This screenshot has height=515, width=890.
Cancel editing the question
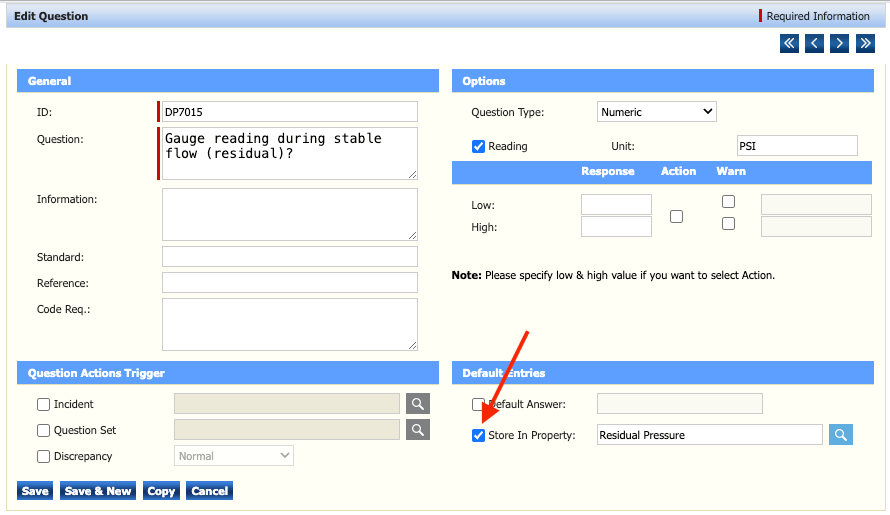click(209, 491)
